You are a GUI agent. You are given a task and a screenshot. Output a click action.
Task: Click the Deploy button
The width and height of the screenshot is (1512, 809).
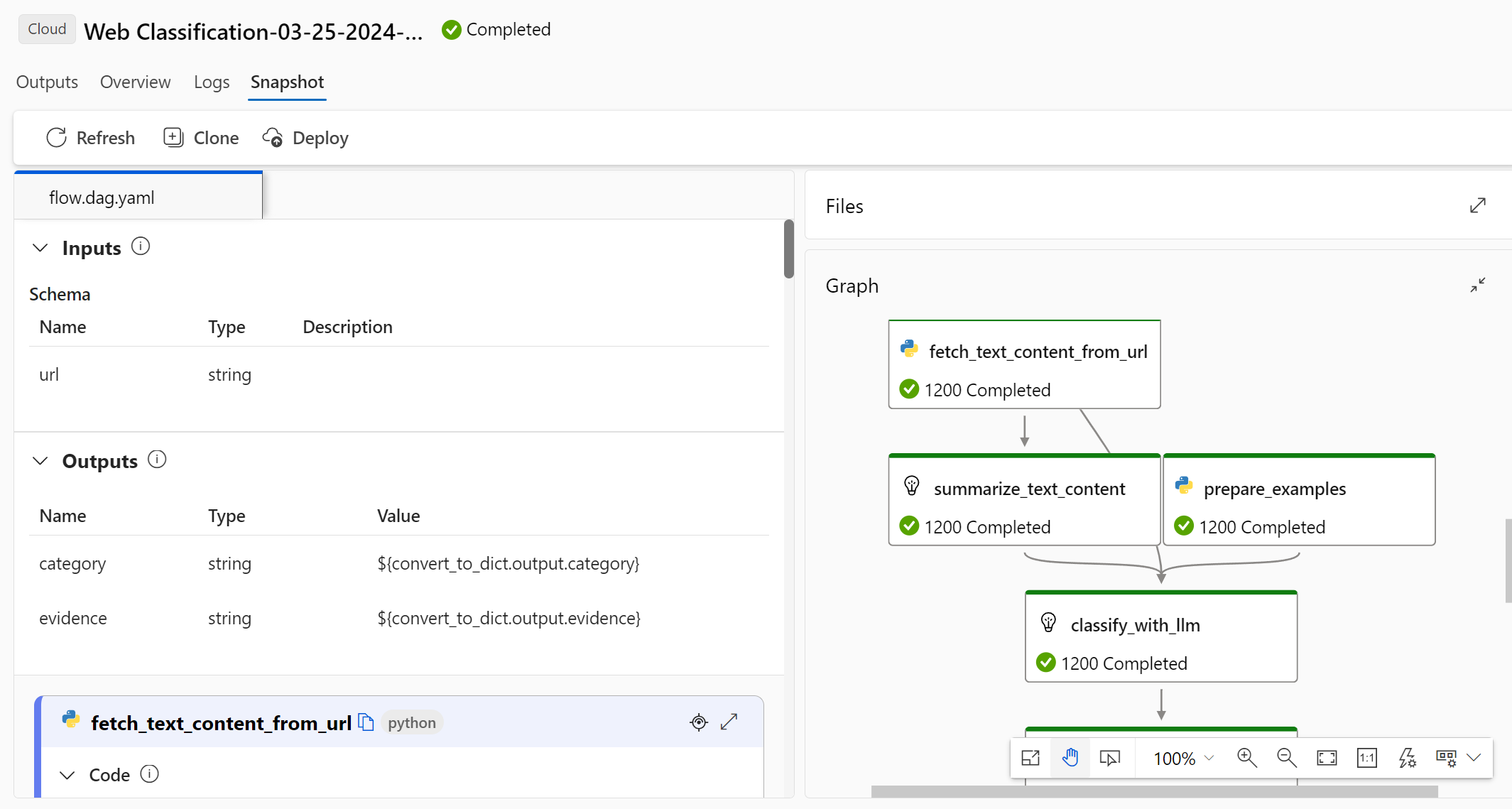[x=305, y=138]
